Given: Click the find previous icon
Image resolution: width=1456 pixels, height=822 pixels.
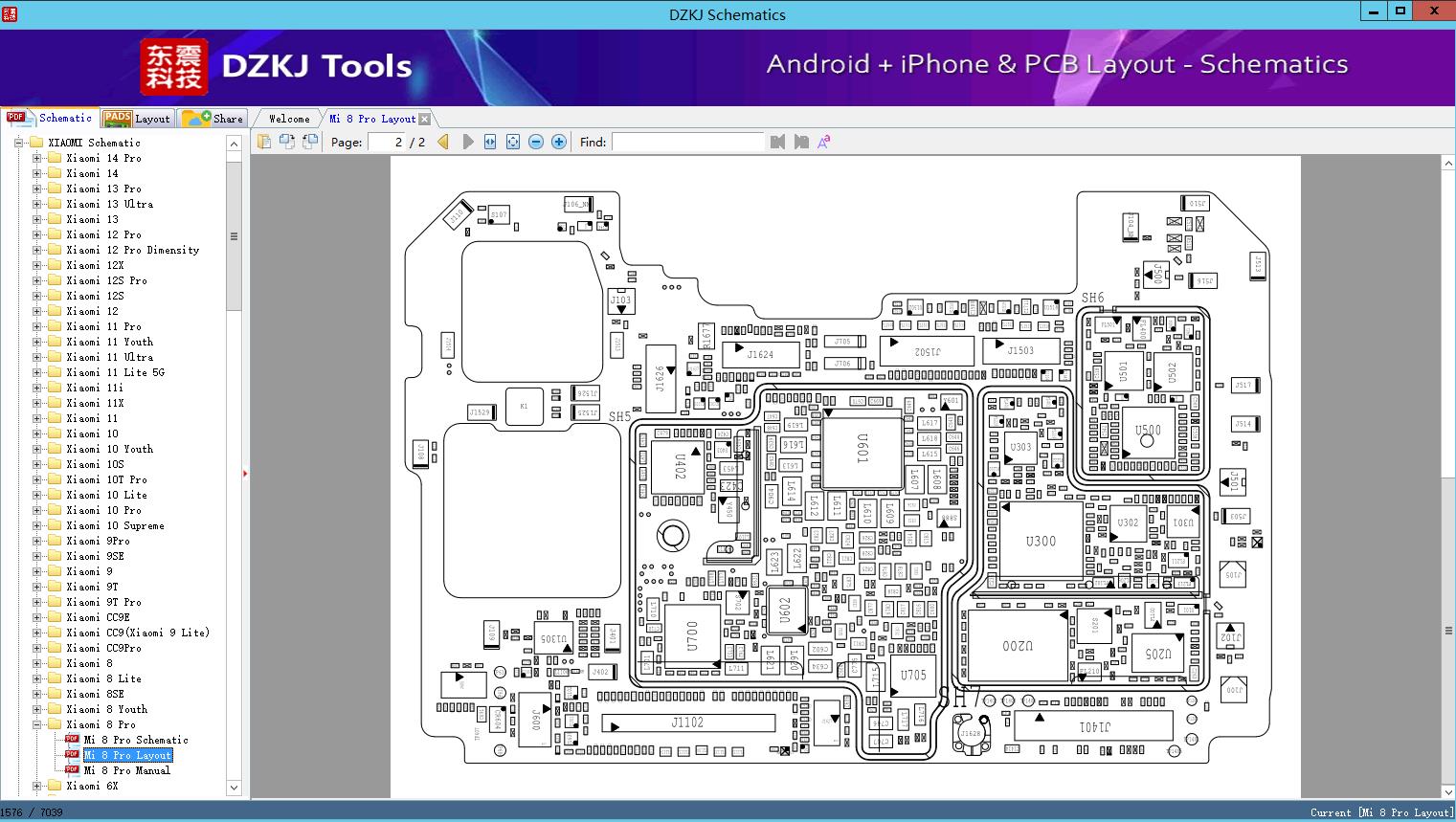Looking at the screenshot, I should click(777, 142).
